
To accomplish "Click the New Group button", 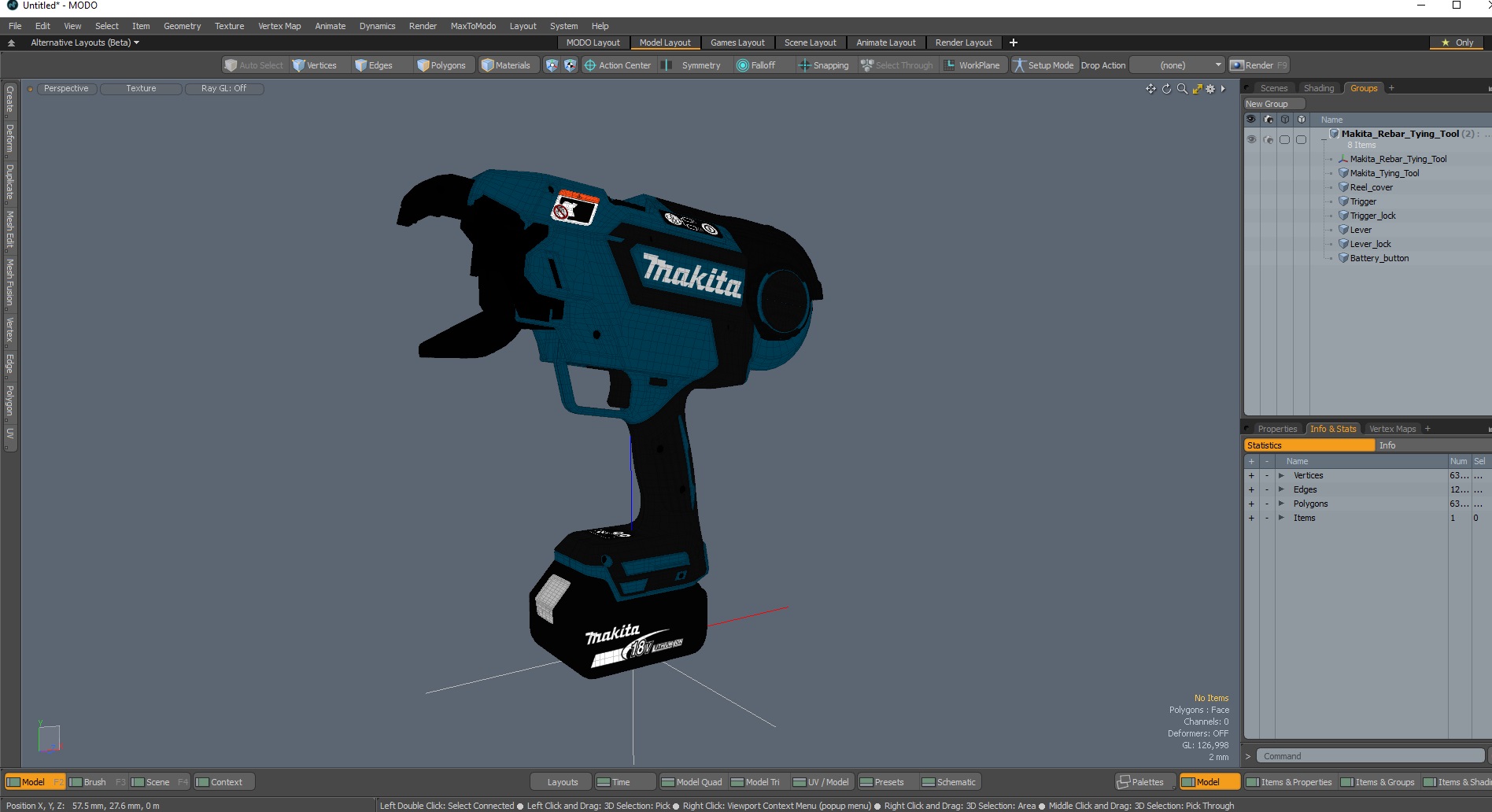I will (1274, 104).
